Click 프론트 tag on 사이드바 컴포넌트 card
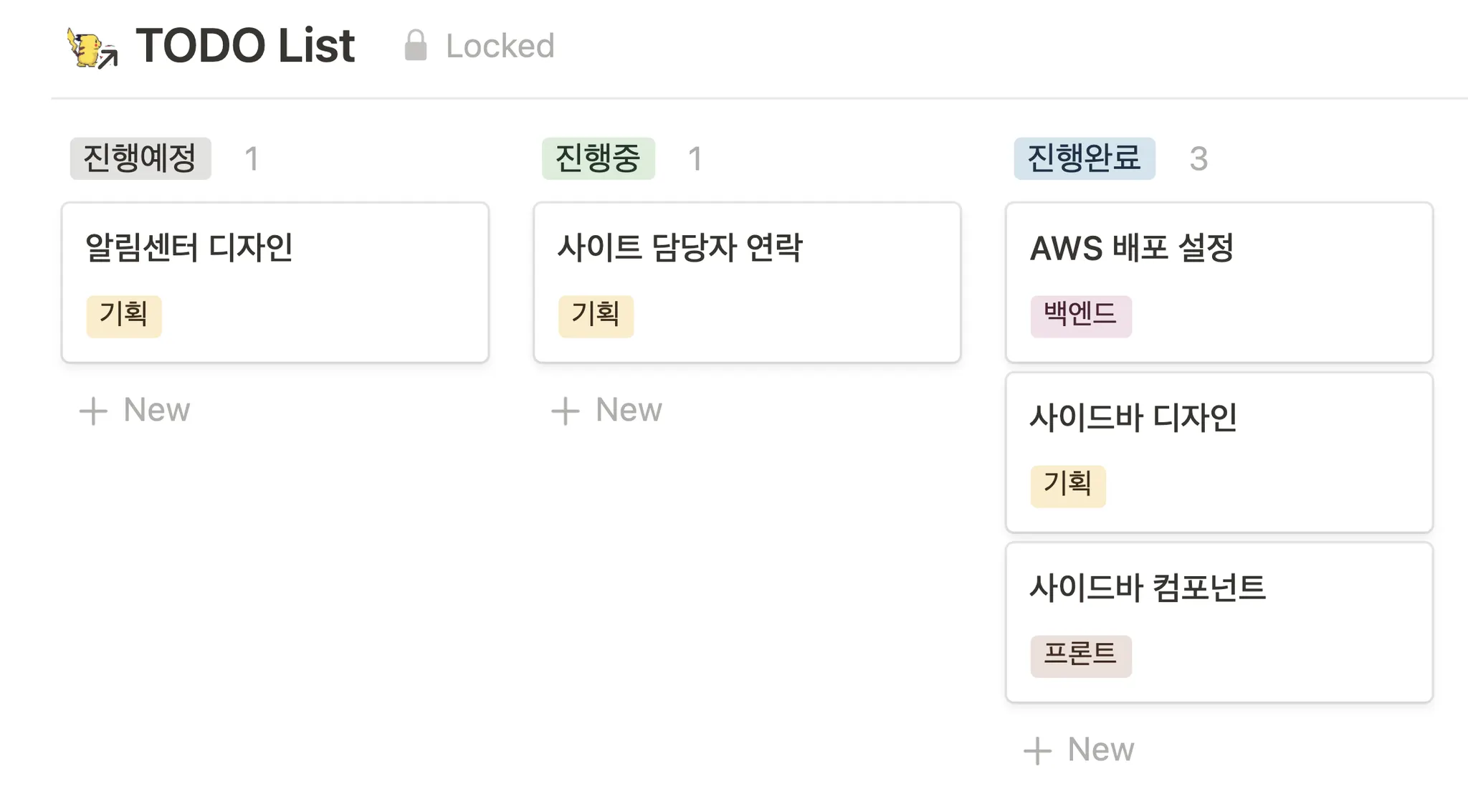The width and height of the screenshot is (1468, 812). 1080,656
